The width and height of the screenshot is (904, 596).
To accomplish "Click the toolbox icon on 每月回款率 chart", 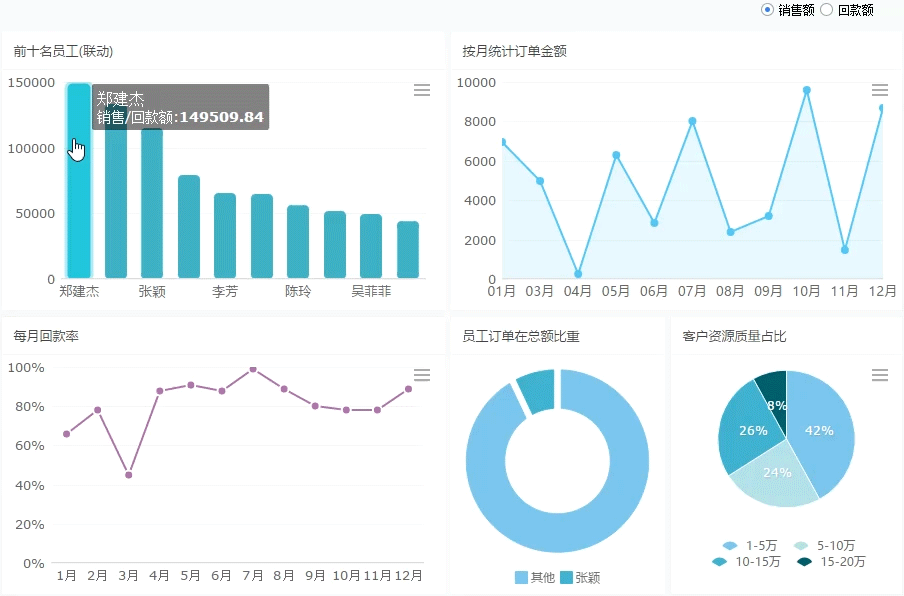I will [x=421, y=375].
